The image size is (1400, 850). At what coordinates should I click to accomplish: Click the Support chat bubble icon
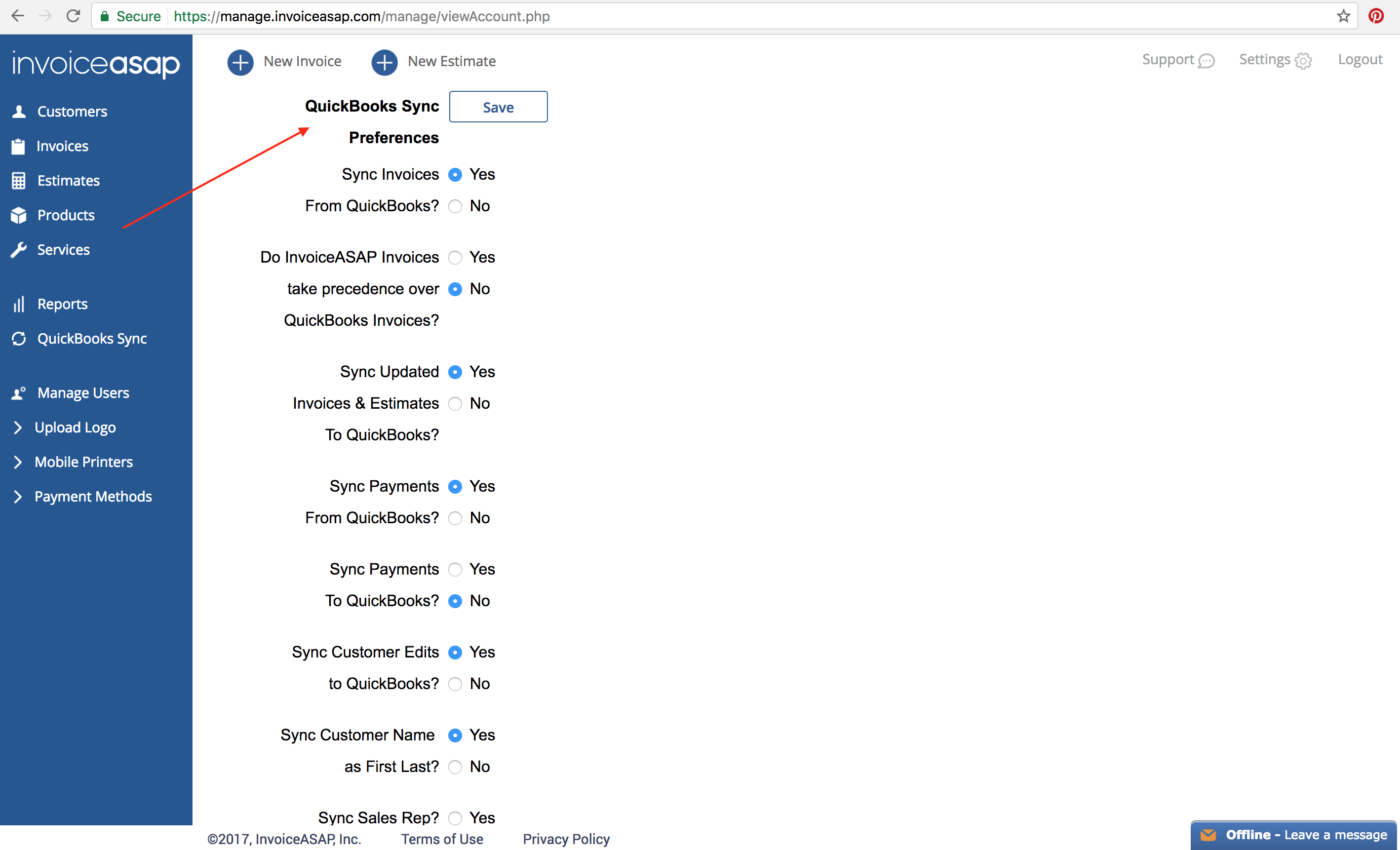click(1206, 61)
